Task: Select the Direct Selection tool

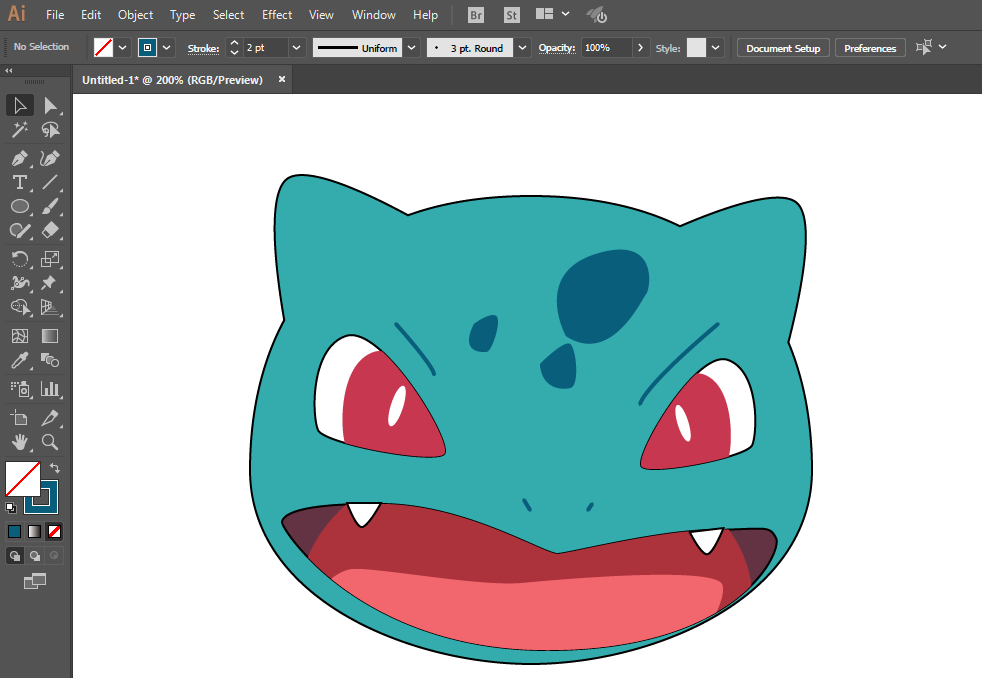Action: tap(50, 105)
